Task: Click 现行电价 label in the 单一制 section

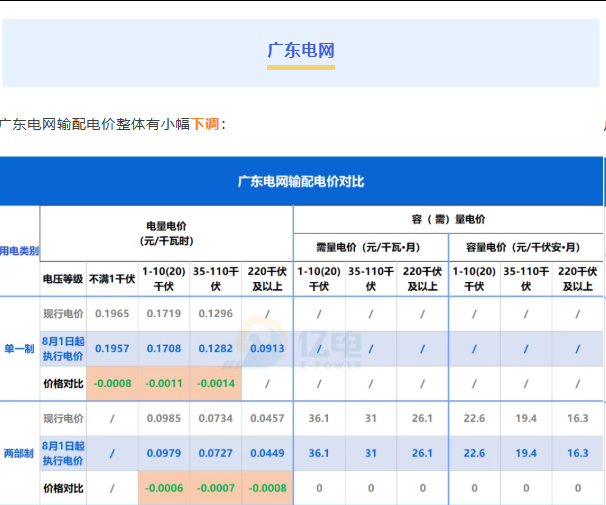Action: click(63, 314)
